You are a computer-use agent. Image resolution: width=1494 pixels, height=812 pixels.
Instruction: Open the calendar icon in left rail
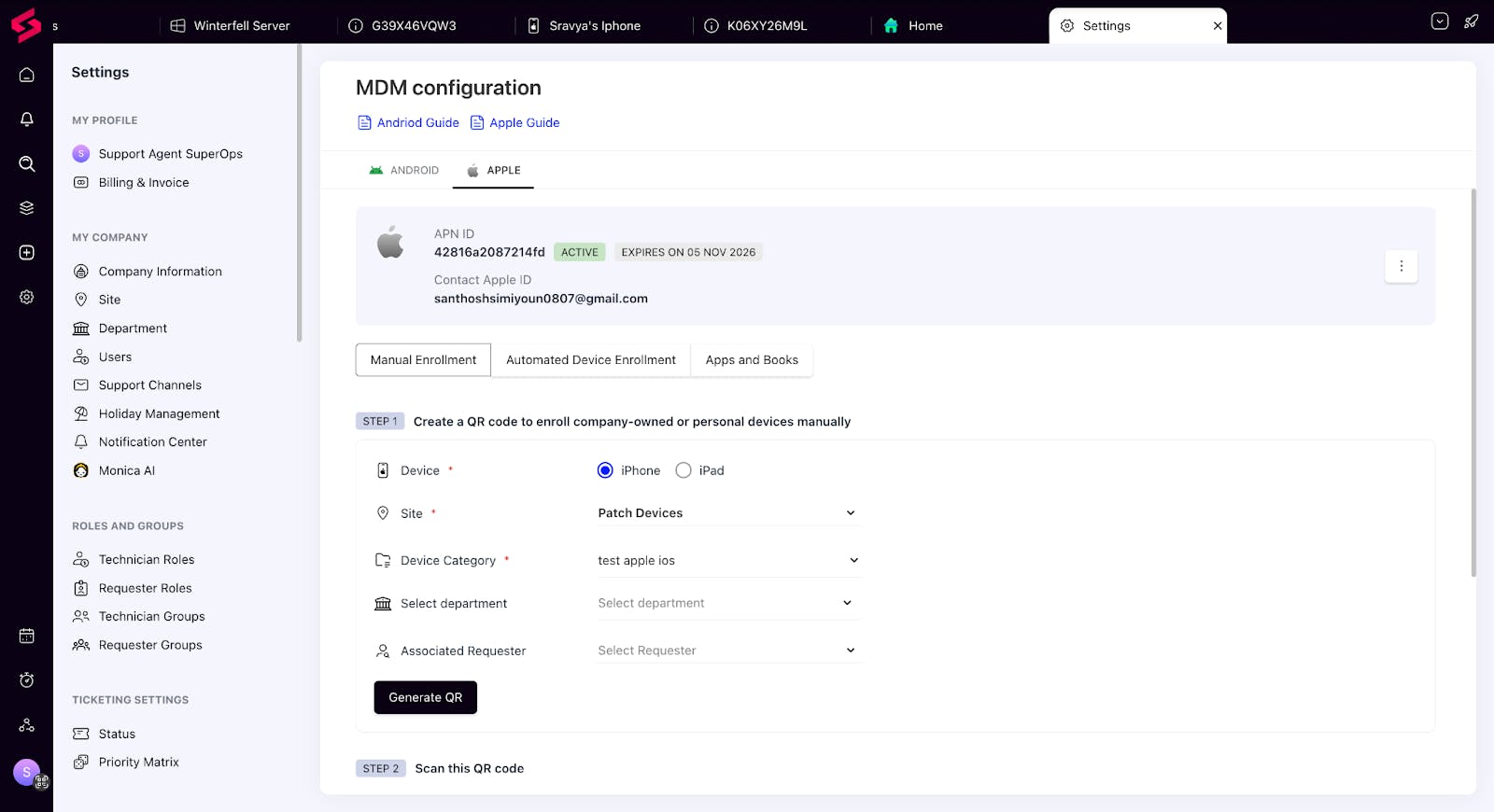click(27, 636)
